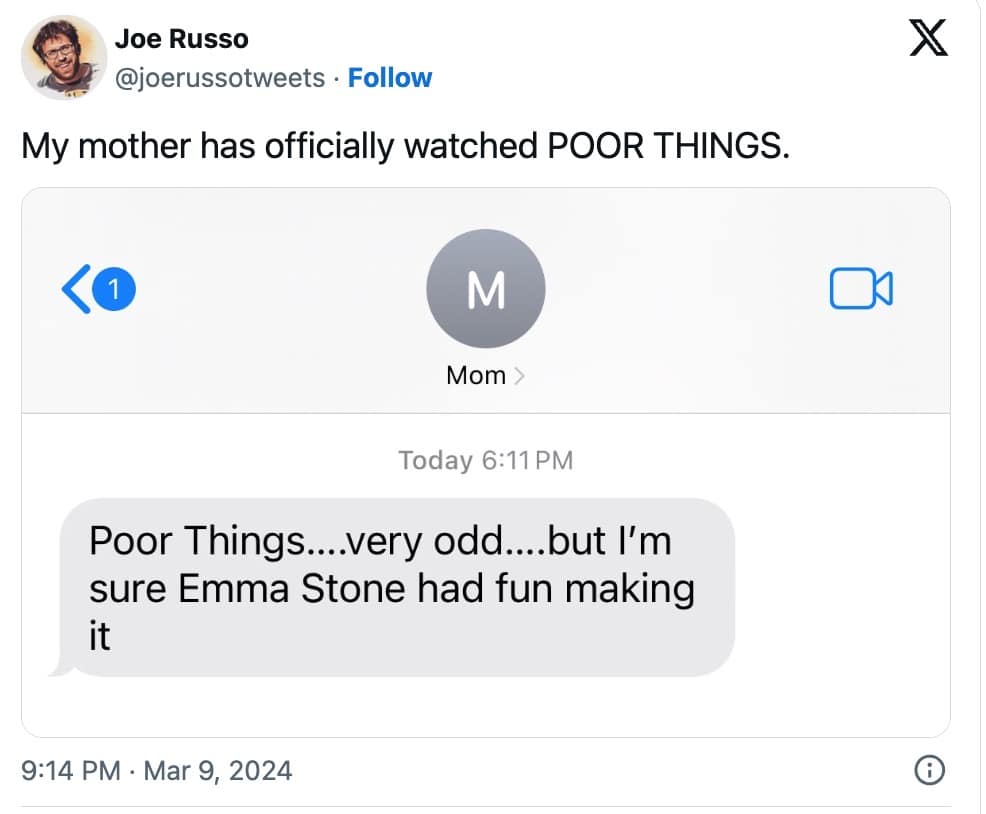The width and height of the screenshot is (986, 814).
Task: Open Joe Russo's profile avatar
Action: pyautogui.click(x=63, y=56)
